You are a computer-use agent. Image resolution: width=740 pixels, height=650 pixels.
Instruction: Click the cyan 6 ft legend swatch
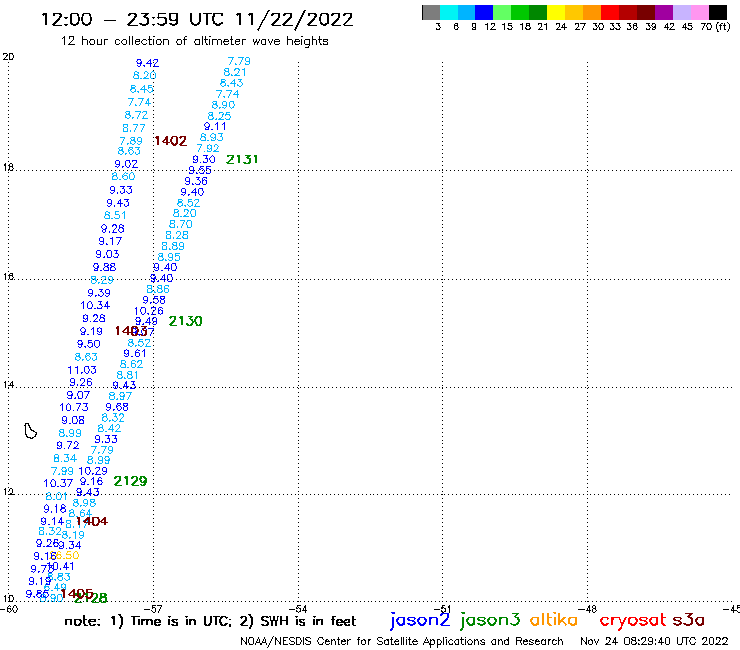click(448, 12)
